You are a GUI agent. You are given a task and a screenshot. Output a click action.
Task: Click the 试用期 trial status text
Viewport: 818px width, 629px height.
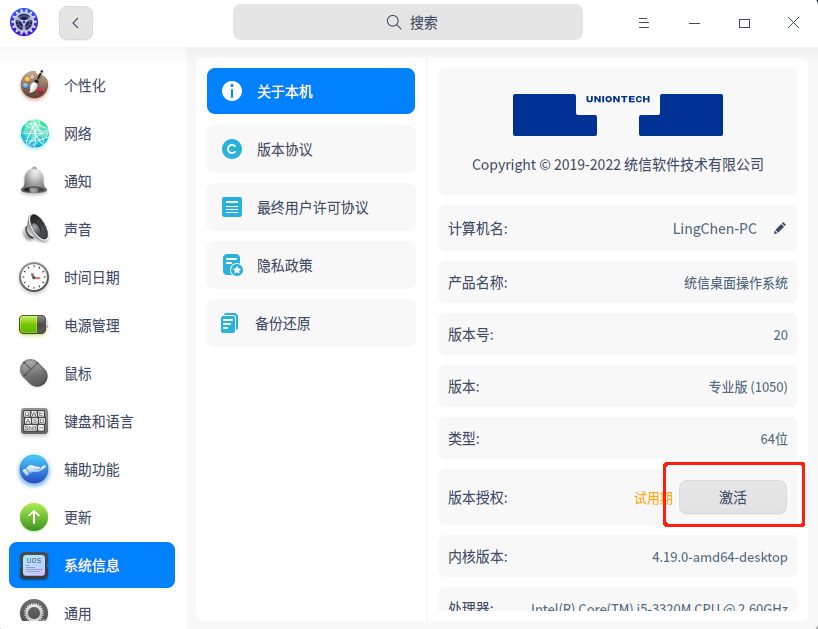coord(653,498)
